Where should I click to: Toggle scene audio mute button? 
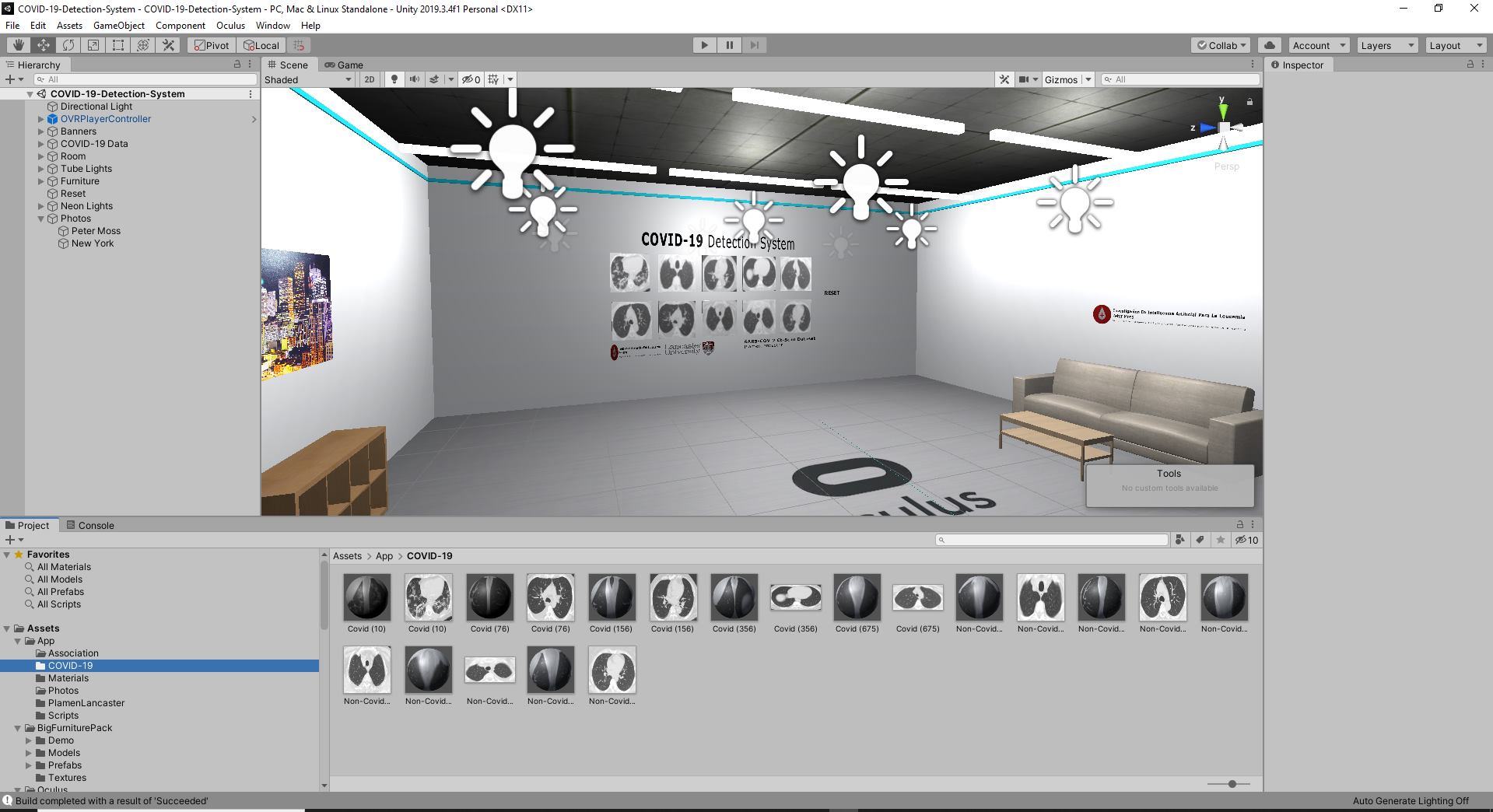click(414, 79)
